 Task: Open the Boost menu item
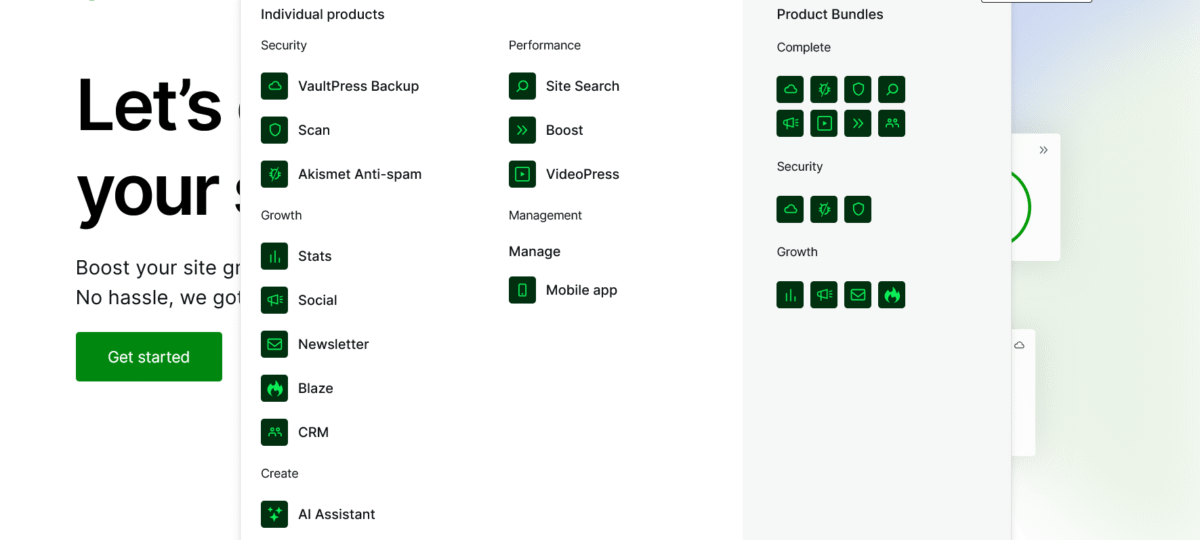564,130
